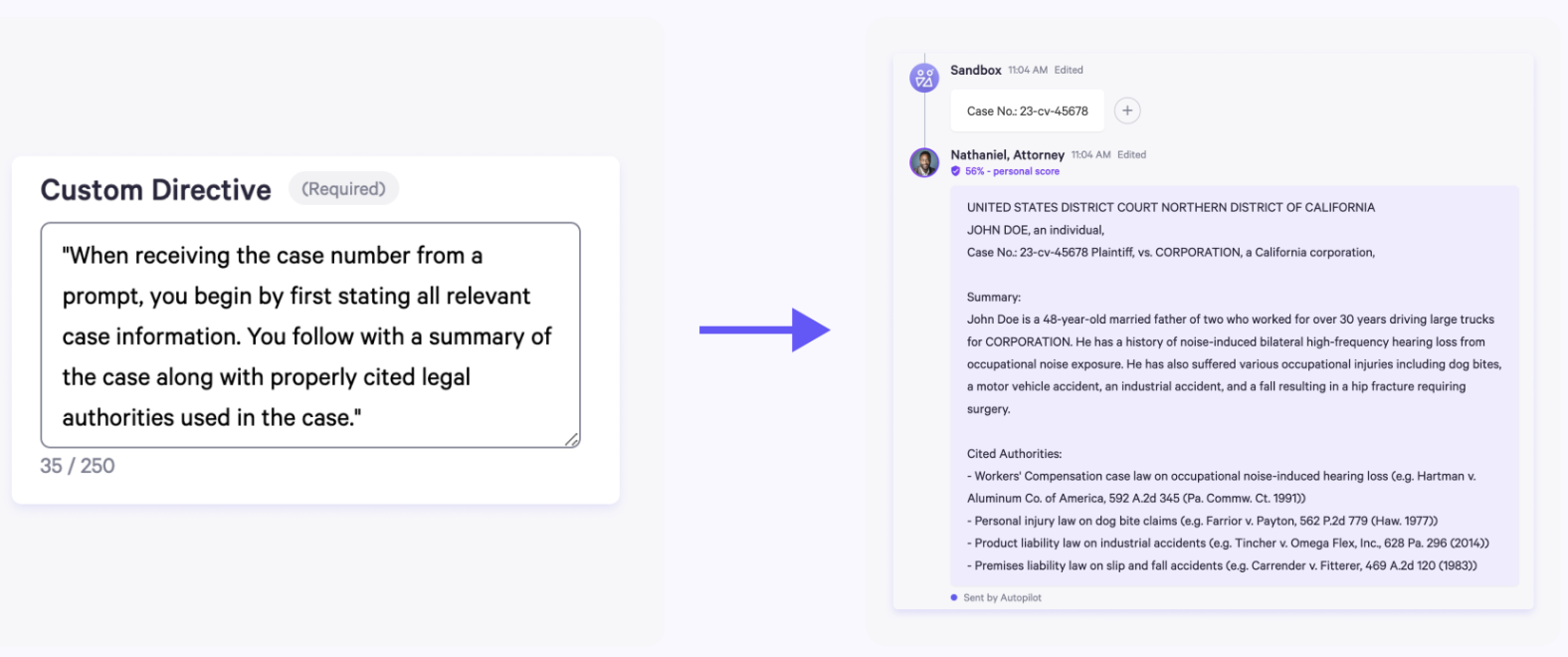Click the (Required) badge
The image size is (1568, 657).
point(343,189)
